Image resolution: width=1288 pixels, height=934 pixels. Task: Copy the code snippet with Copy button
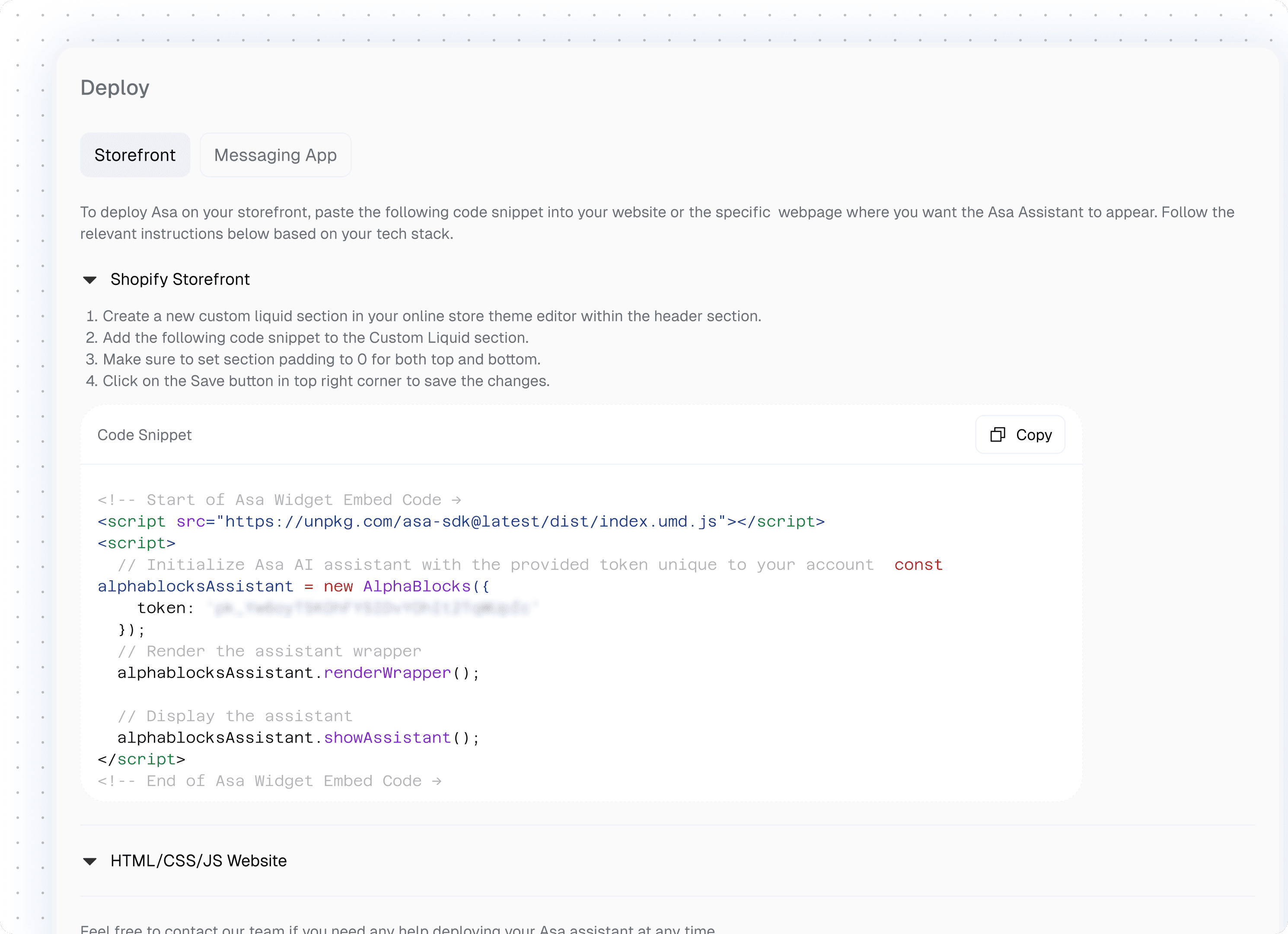(x=1020, y=435)
